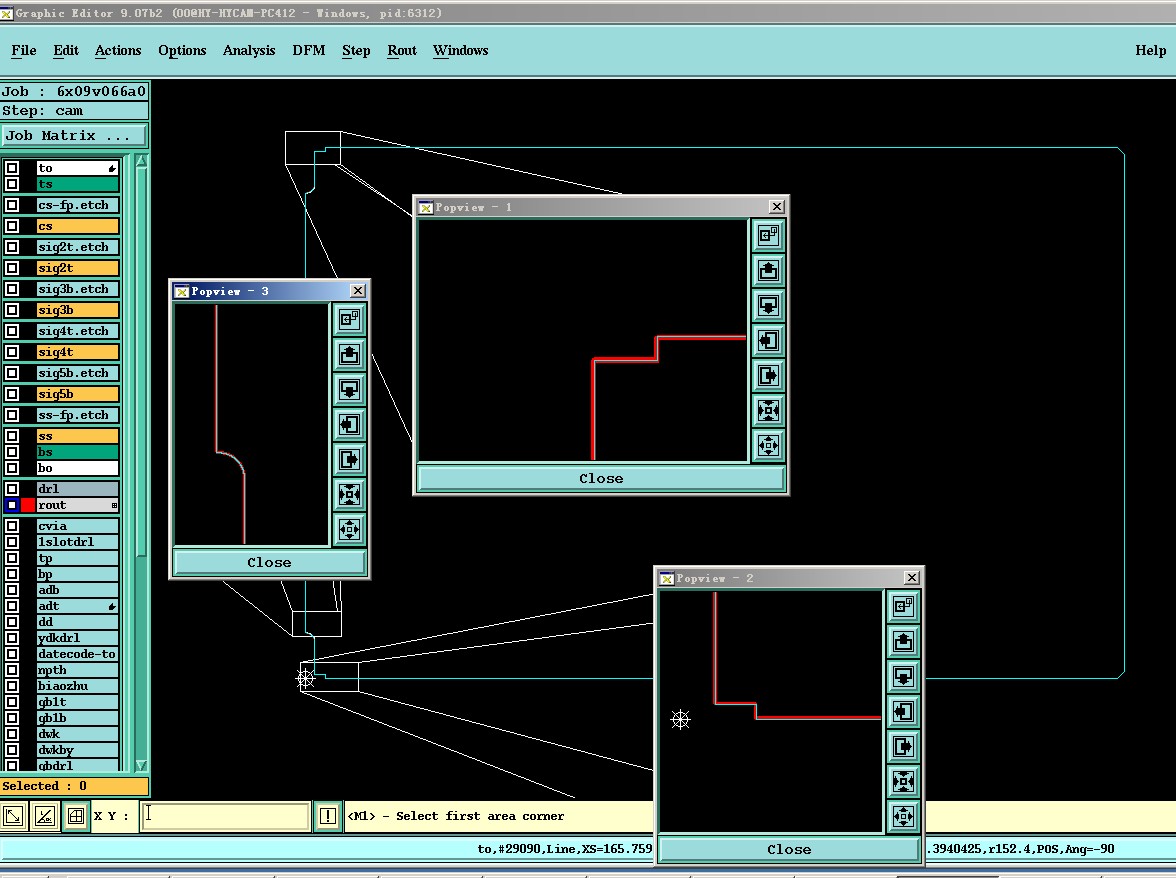The width and height of the screenshot is (1176, 878).
Task: Select the 'ss-fp.etch' layer name
Action: 77,415
